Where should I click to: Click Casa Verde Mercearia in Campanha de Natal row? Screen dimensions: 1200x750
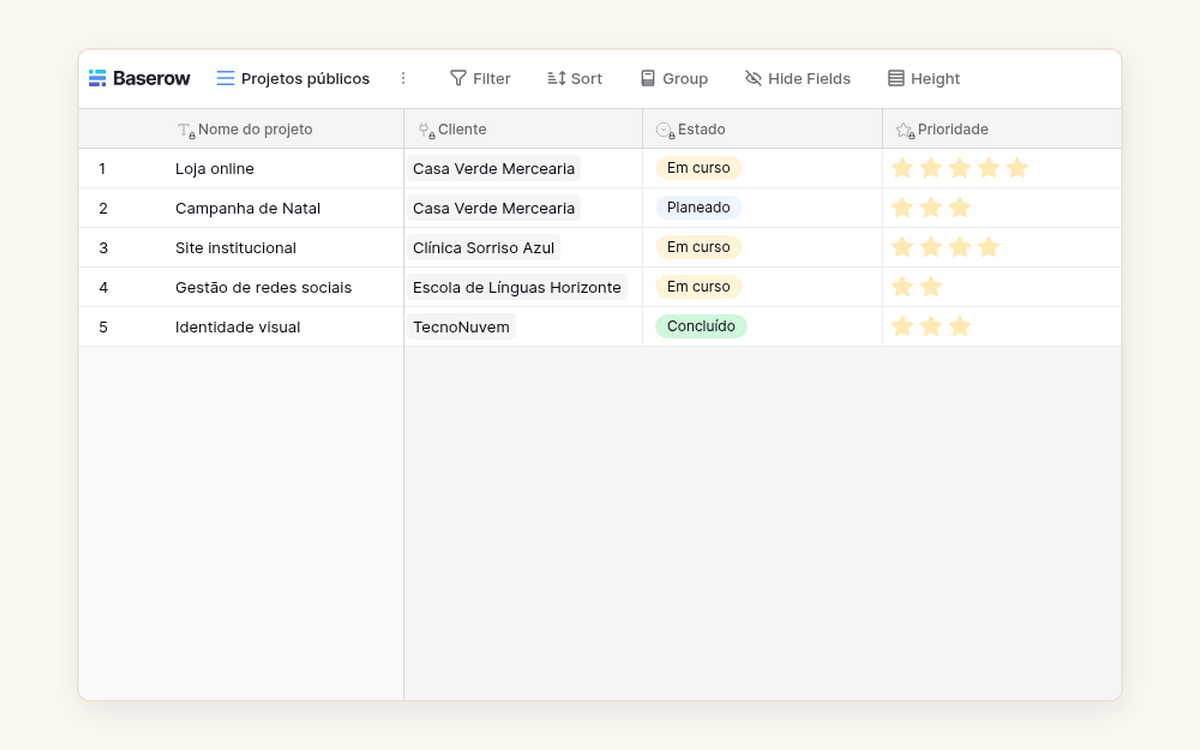pyautogui.click(x=494, y=208)
